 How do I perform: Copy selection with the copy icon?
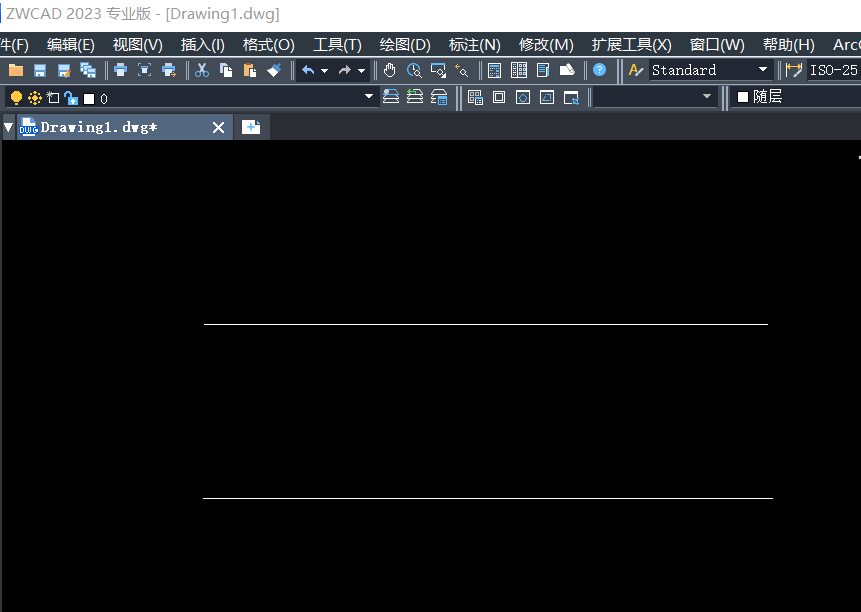pyautogui.click(x=226, y=70)
